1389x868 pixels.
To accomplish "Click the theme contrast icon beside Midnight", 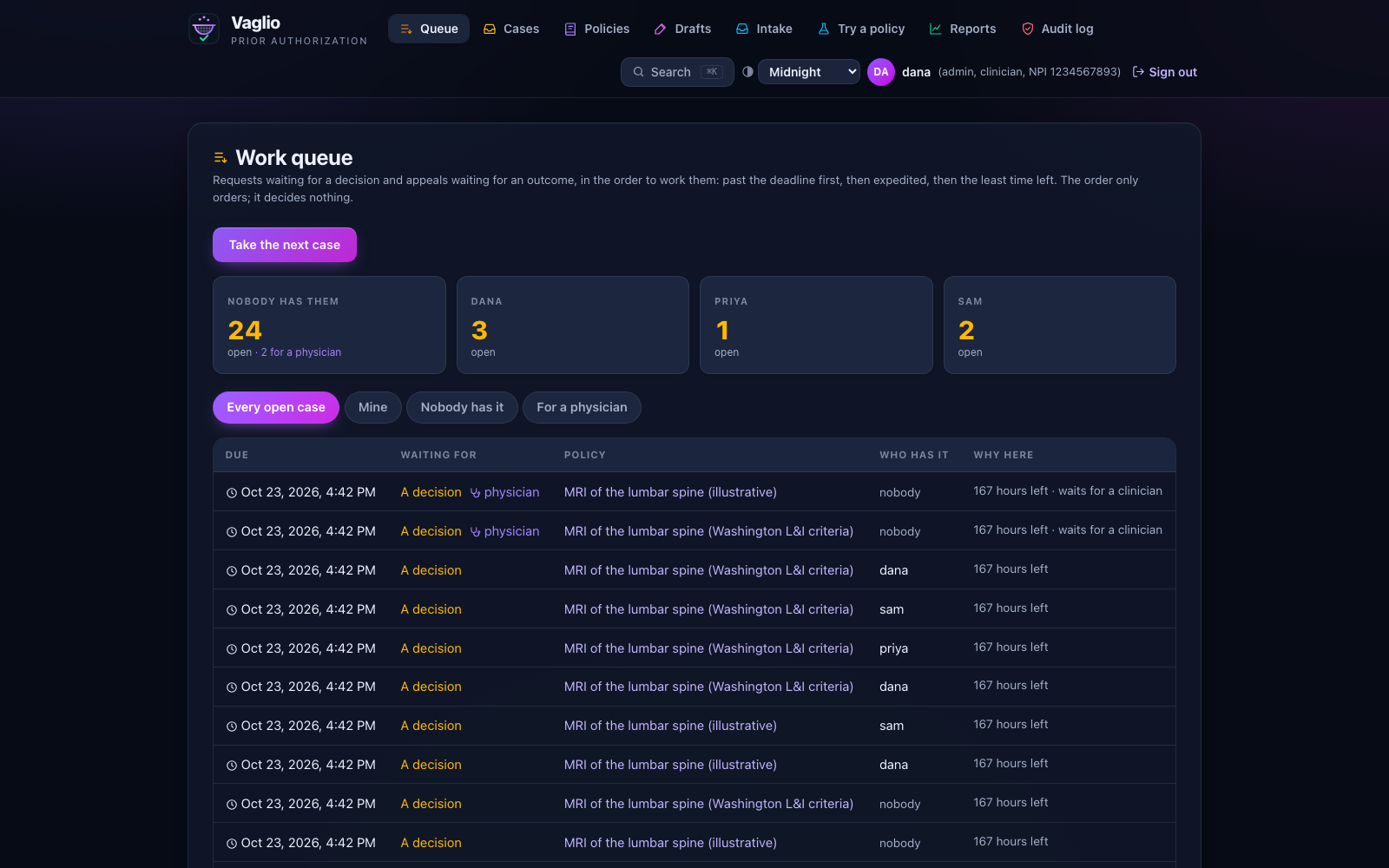I will pyautogui.click(x=747, y=72).
